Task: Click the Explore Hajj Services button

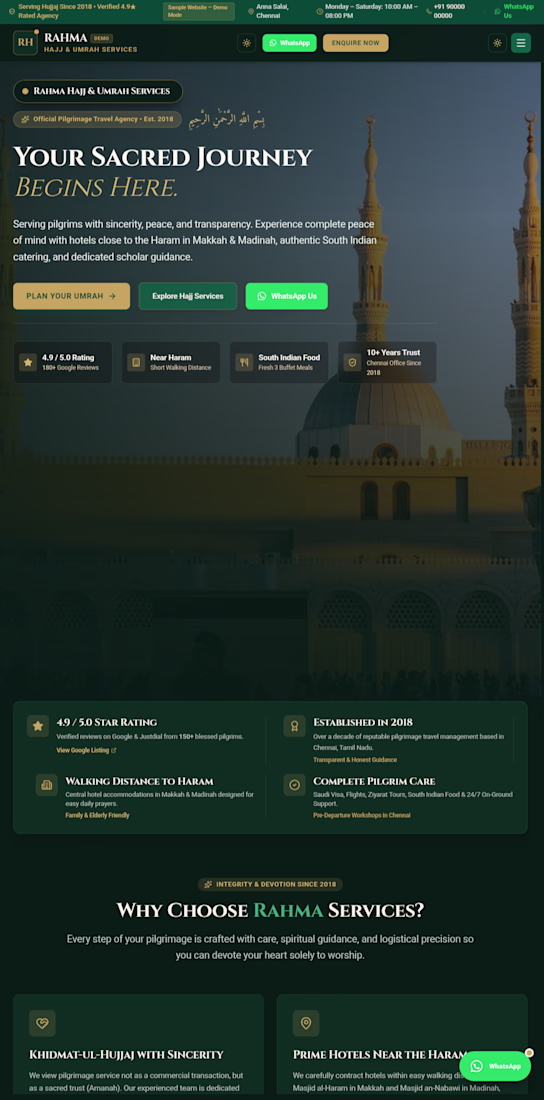Action: (187, 296)
